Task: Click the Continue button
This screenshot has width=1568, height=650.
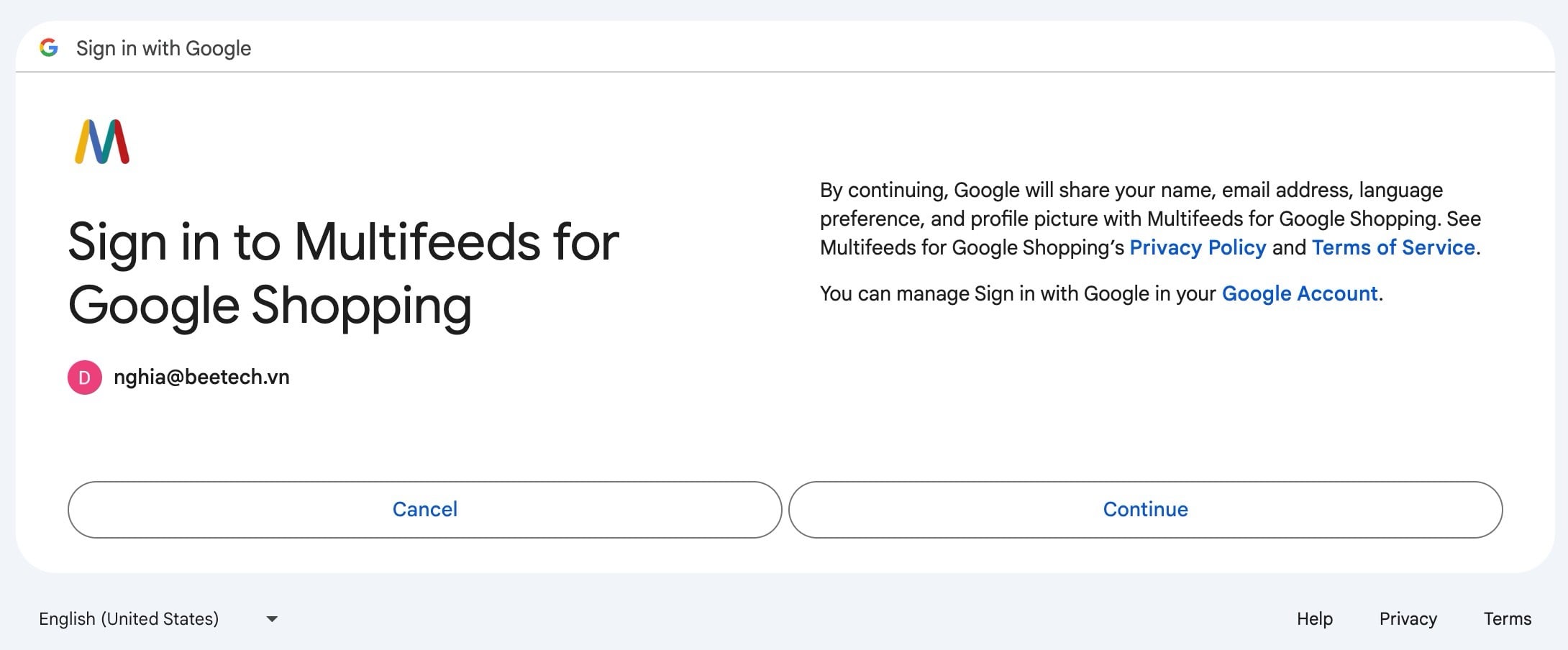Action: pyautogui.click(x=1146, y=510)
